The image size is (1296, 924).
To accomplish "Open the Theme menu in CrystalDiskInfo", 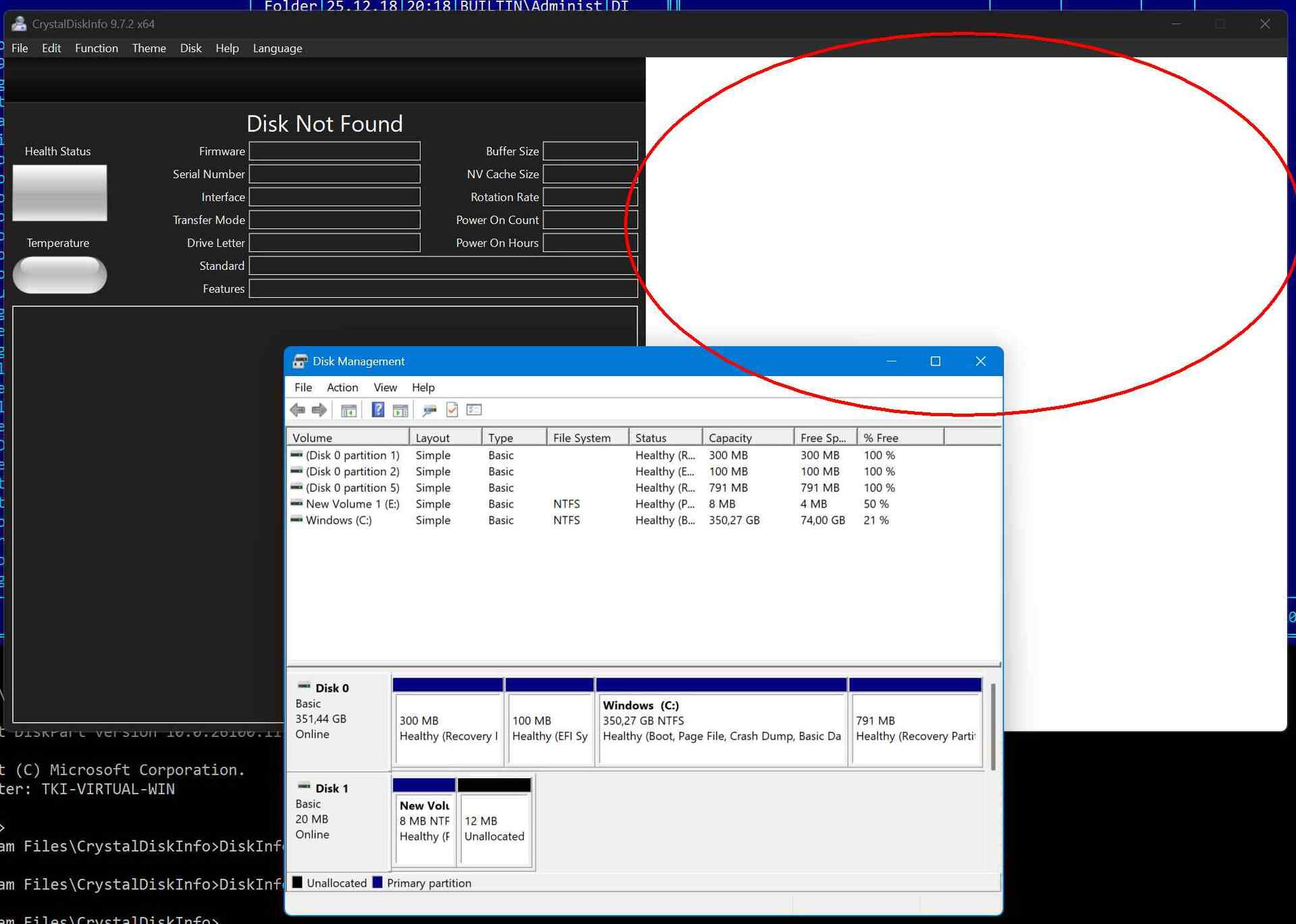I will pyautogui.click(x=148, y=48).
